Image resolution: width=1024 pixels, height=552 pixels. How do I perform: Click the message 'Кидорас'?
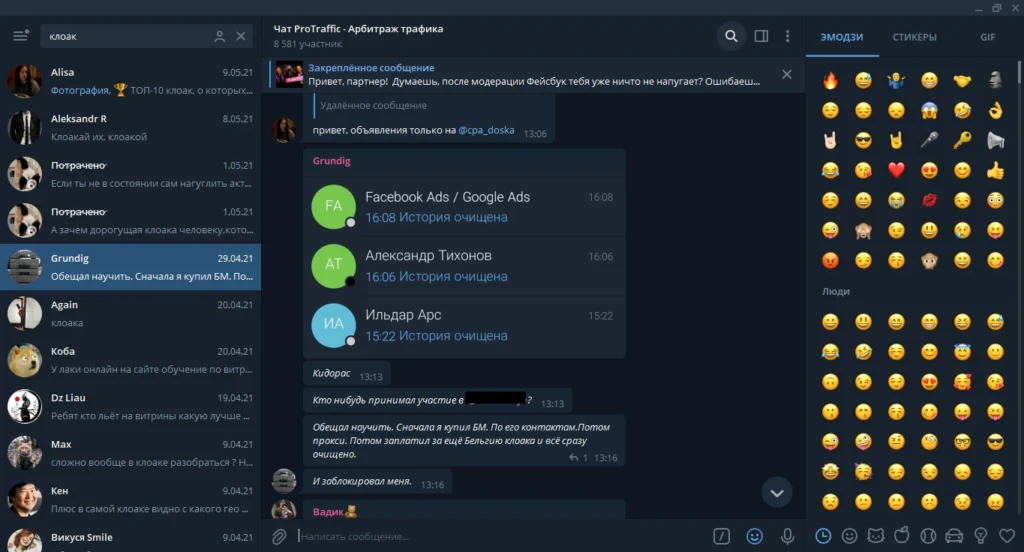point(347,374)
